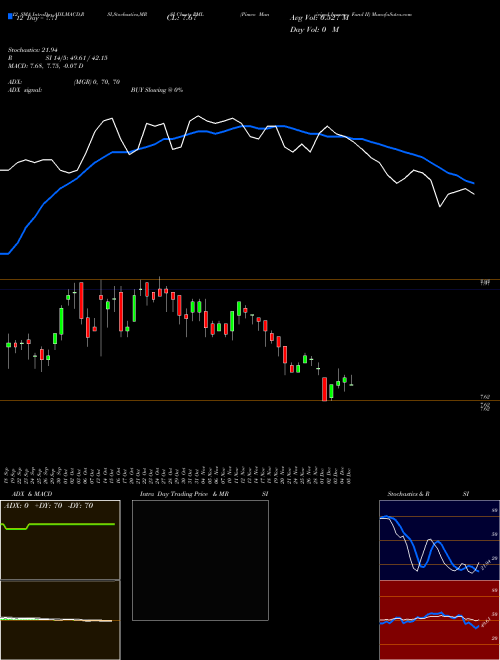The image size is (500, 660).
Task: Click the large red candle at the chart low
Action: tap(324, 389)
